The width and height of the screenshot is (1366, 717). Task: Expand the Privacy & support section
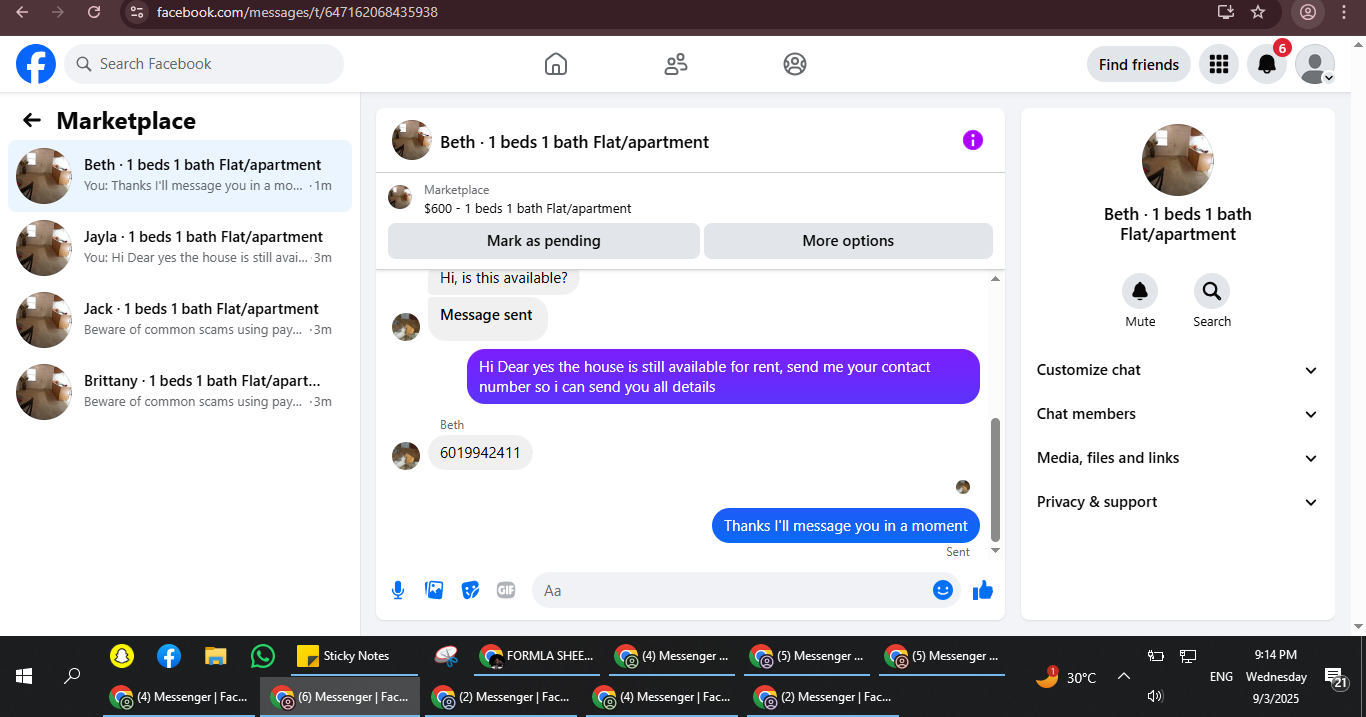pyautogui.click(x=1178, y=502)
